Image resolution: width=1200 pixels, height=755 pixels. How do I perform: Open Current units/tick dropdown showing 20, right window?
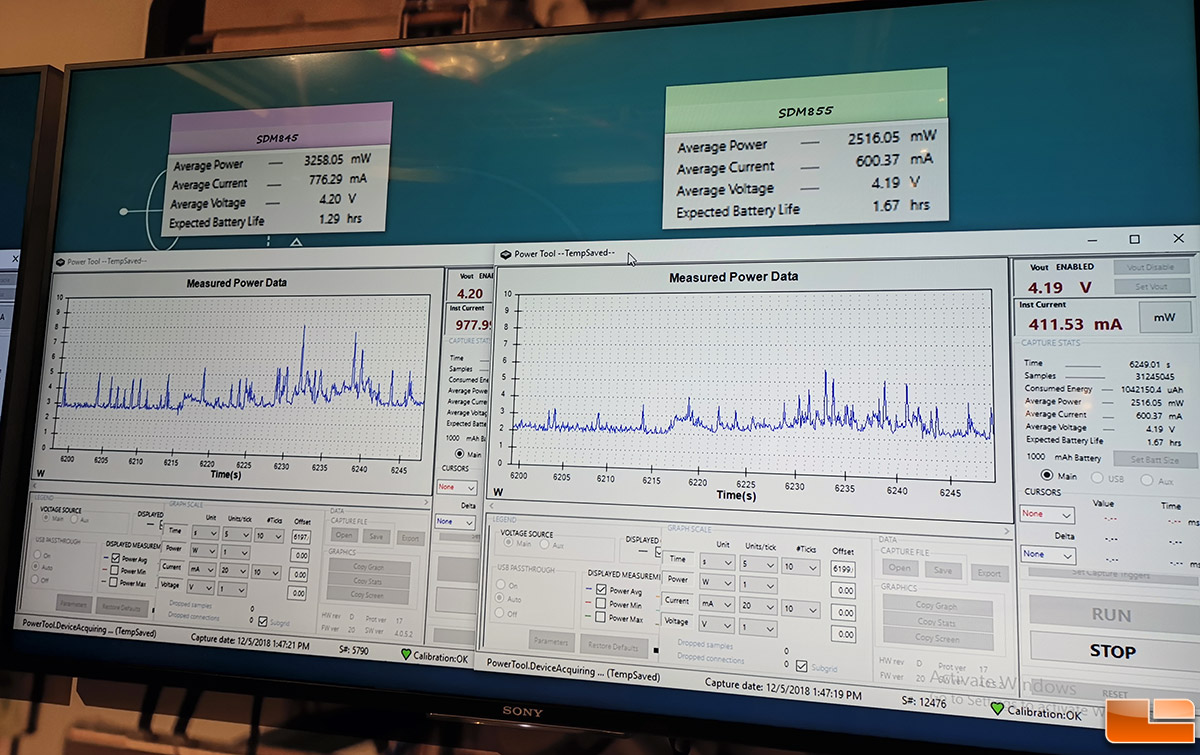pyautogui.click(x=758, y=608)
